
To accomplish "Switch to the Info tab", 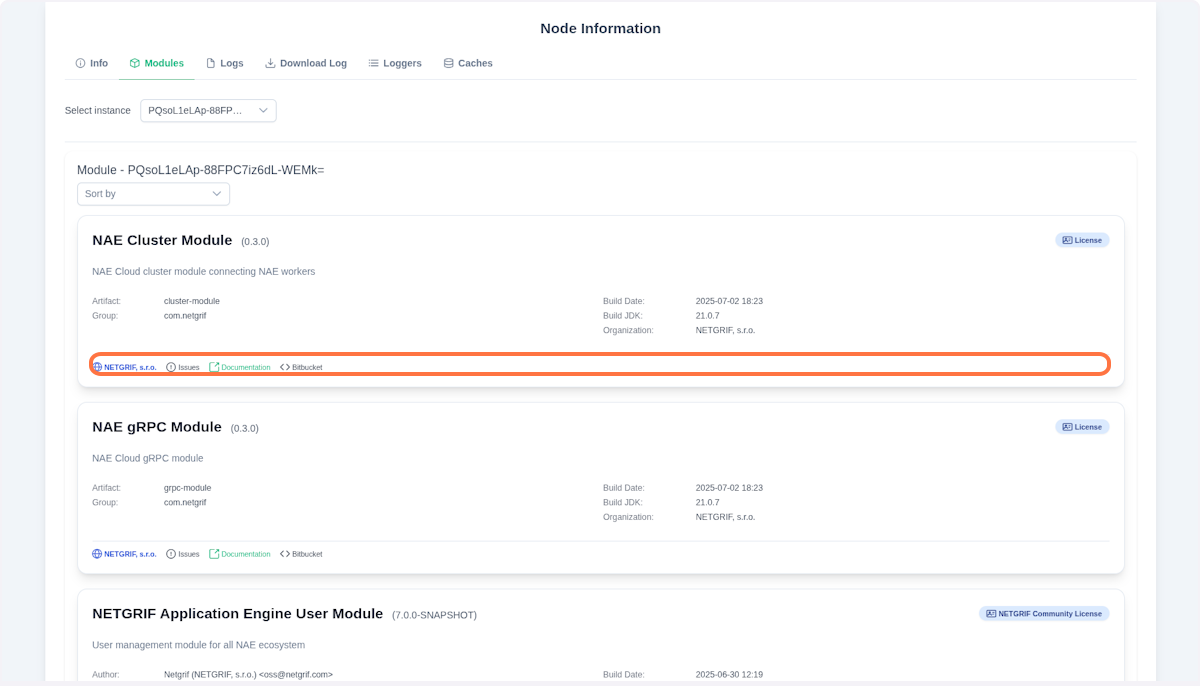I will [x=92, y=62].
